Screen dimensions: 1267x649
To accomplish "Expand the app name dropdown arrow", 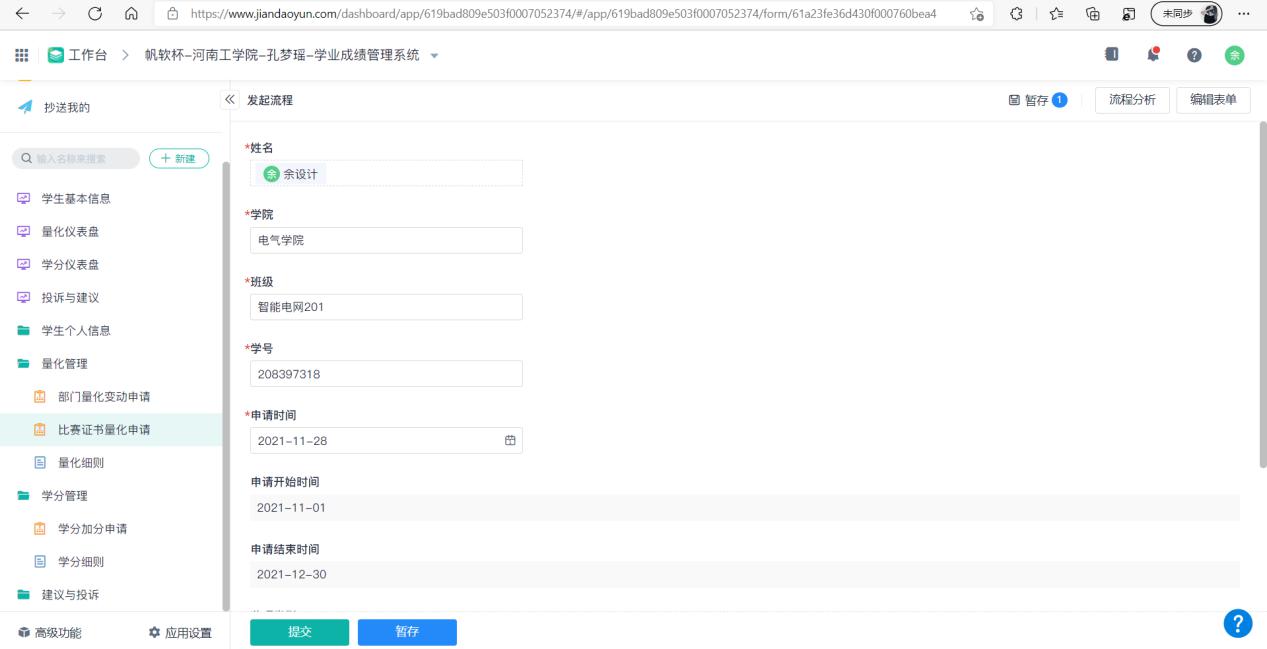I will pyautogui.click(x=434, y=55).
